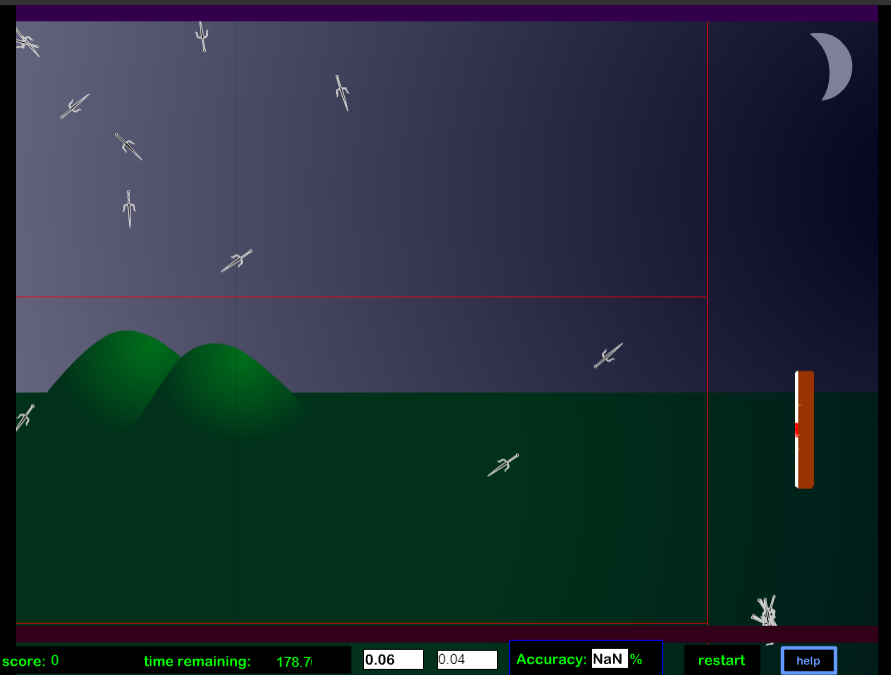The height and width of the screenshot is (675, 891).
Task: Click the dagger just above the horizontal red line
Action: tap(236, 261)
